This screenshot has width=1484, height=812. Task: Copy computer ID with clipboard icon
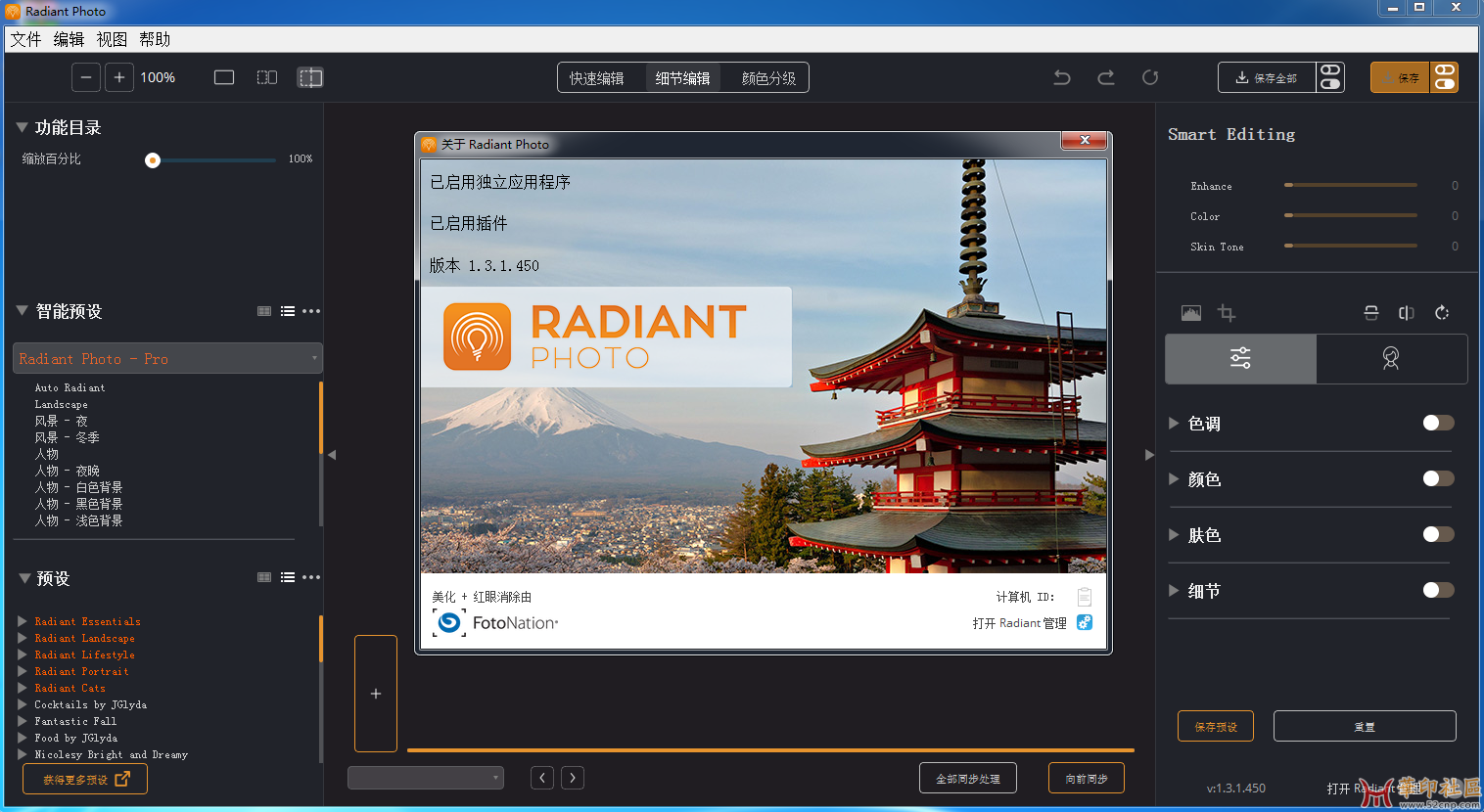1085,597
